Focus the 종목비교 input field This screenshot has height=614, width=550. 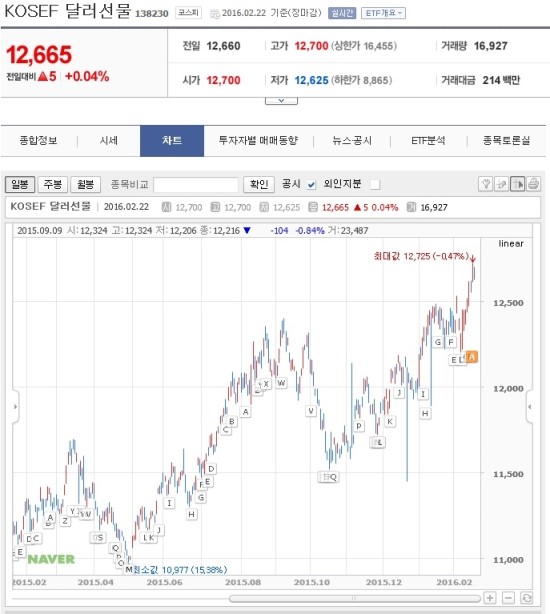pyautogui.click(x=196, y=184)
